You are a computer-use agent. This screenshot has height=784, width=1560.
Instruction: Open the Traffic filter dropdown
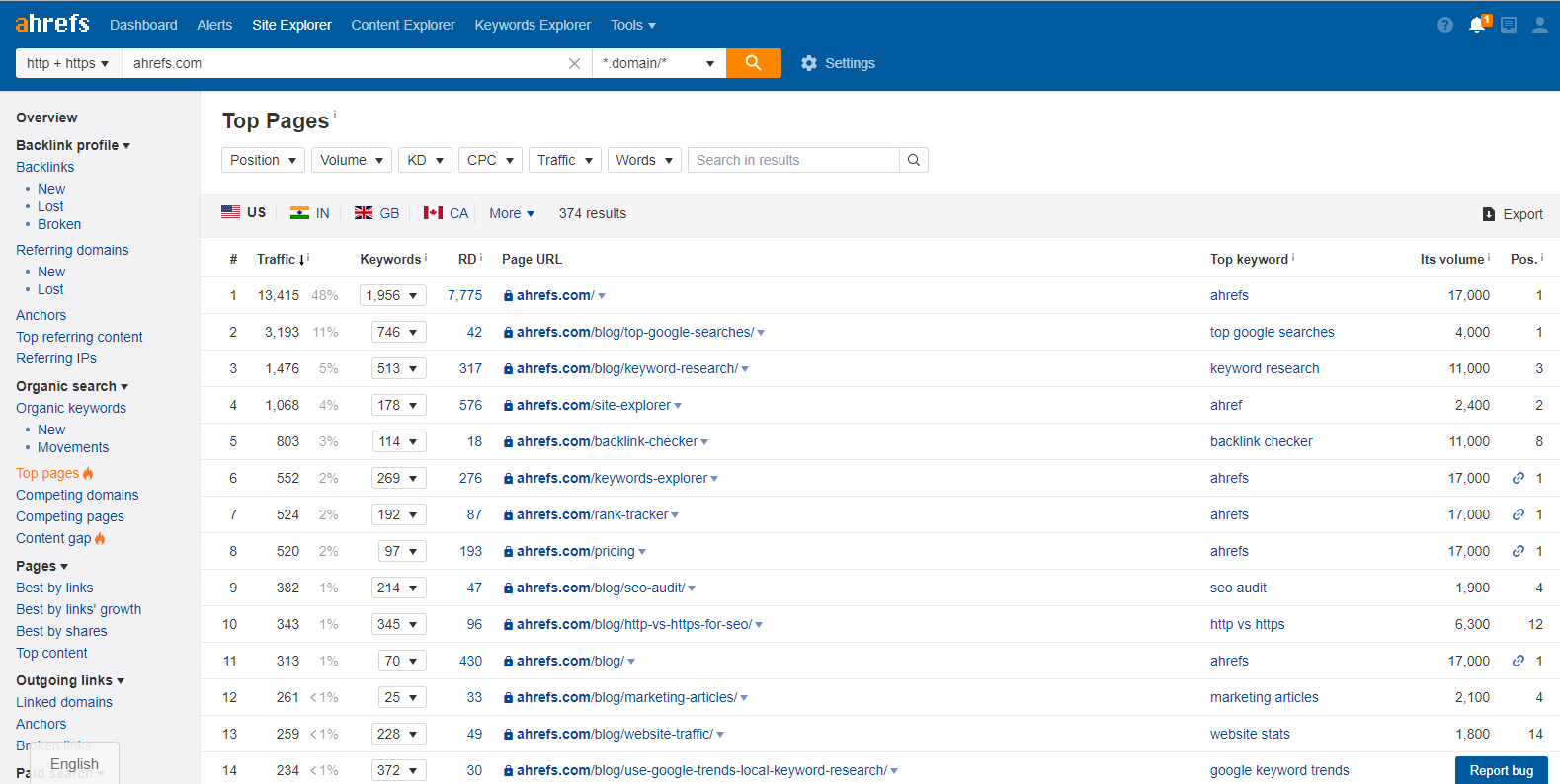(565, 160)
